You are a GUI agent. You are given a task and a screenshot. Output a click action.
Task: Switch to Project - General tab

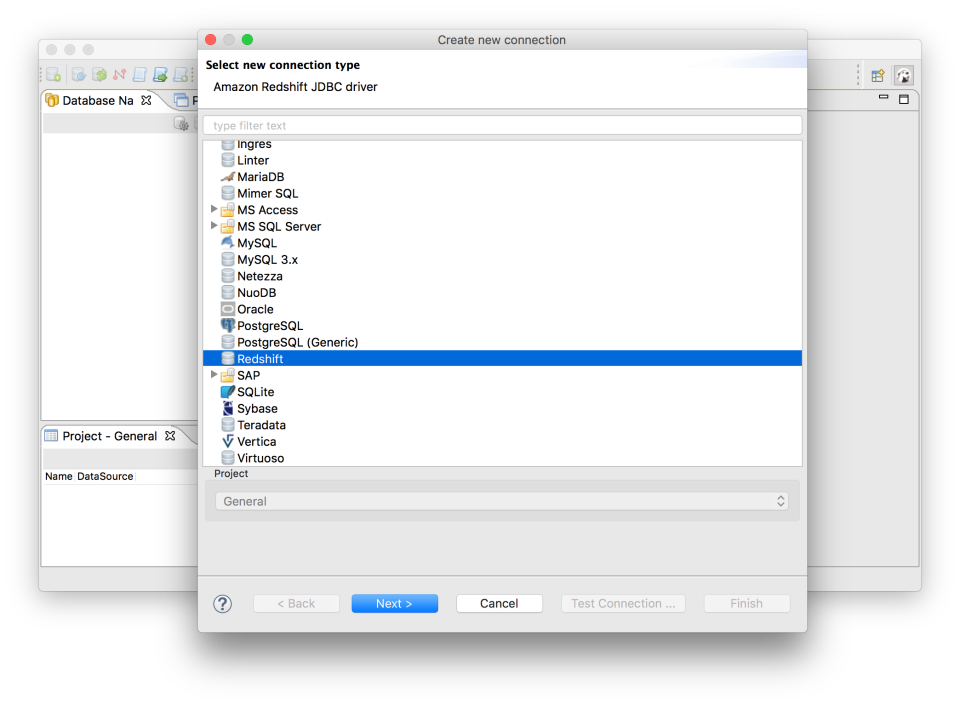click(x=110, y=436)
